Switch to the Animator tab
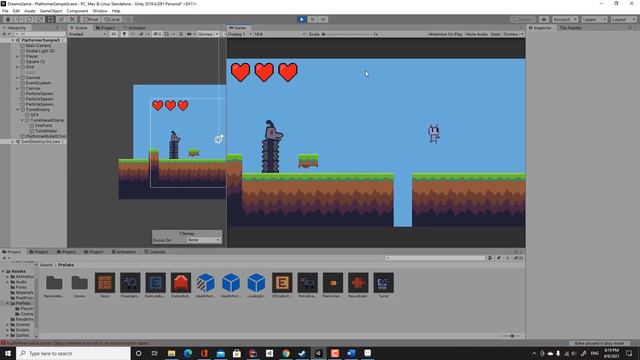 click(x=135, y=28)
